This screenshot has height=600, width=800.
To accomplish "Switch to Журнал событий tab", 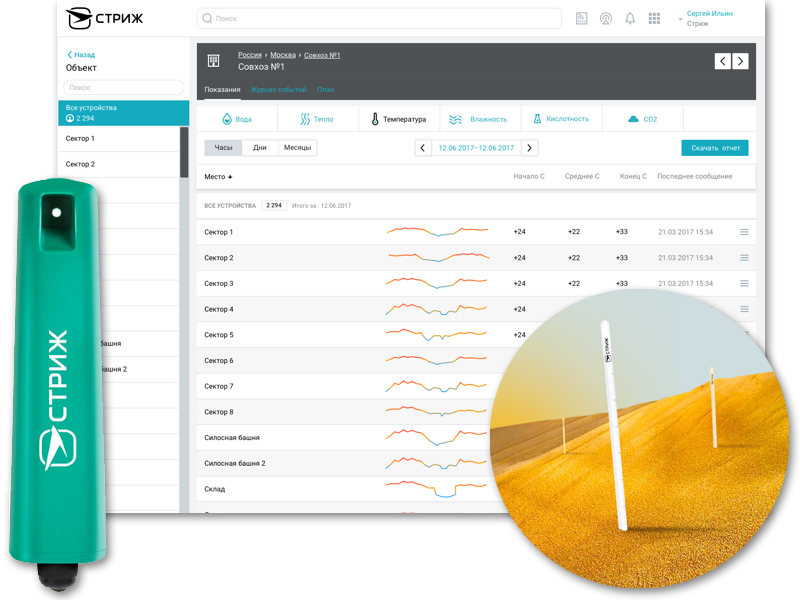I will (x=279, y=89).
